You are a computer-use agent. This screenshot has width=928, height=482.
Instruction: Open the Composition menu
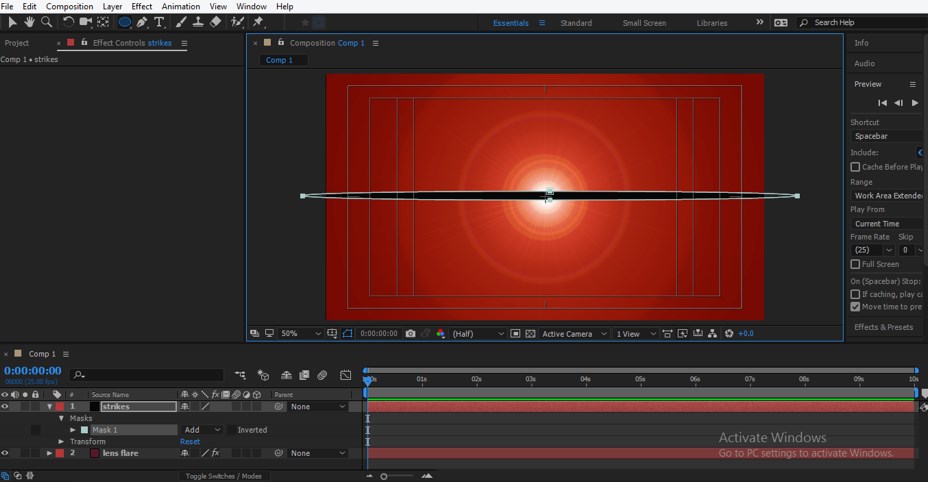[69, 7]
